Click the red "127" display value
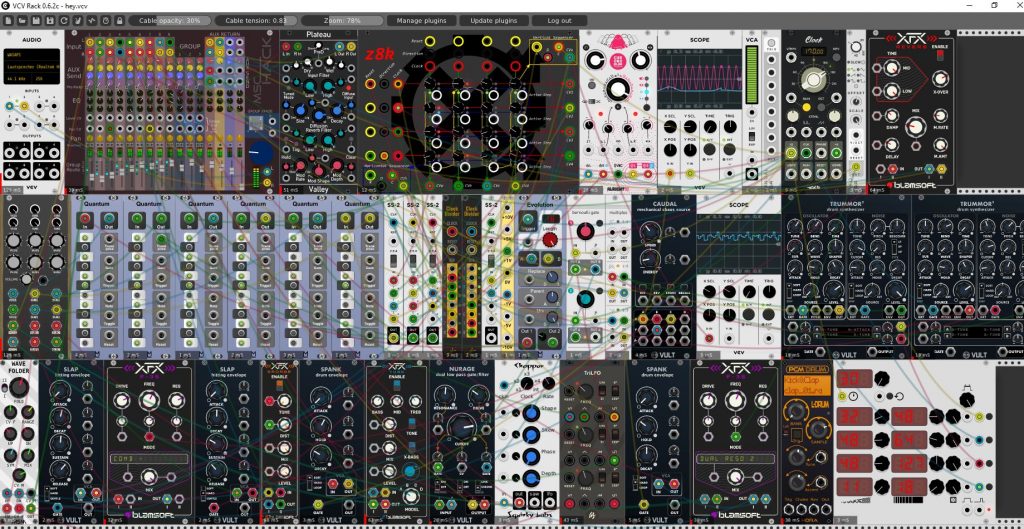Image resolution: width=1024 pixels, height=529 pixels. [910, 462]
